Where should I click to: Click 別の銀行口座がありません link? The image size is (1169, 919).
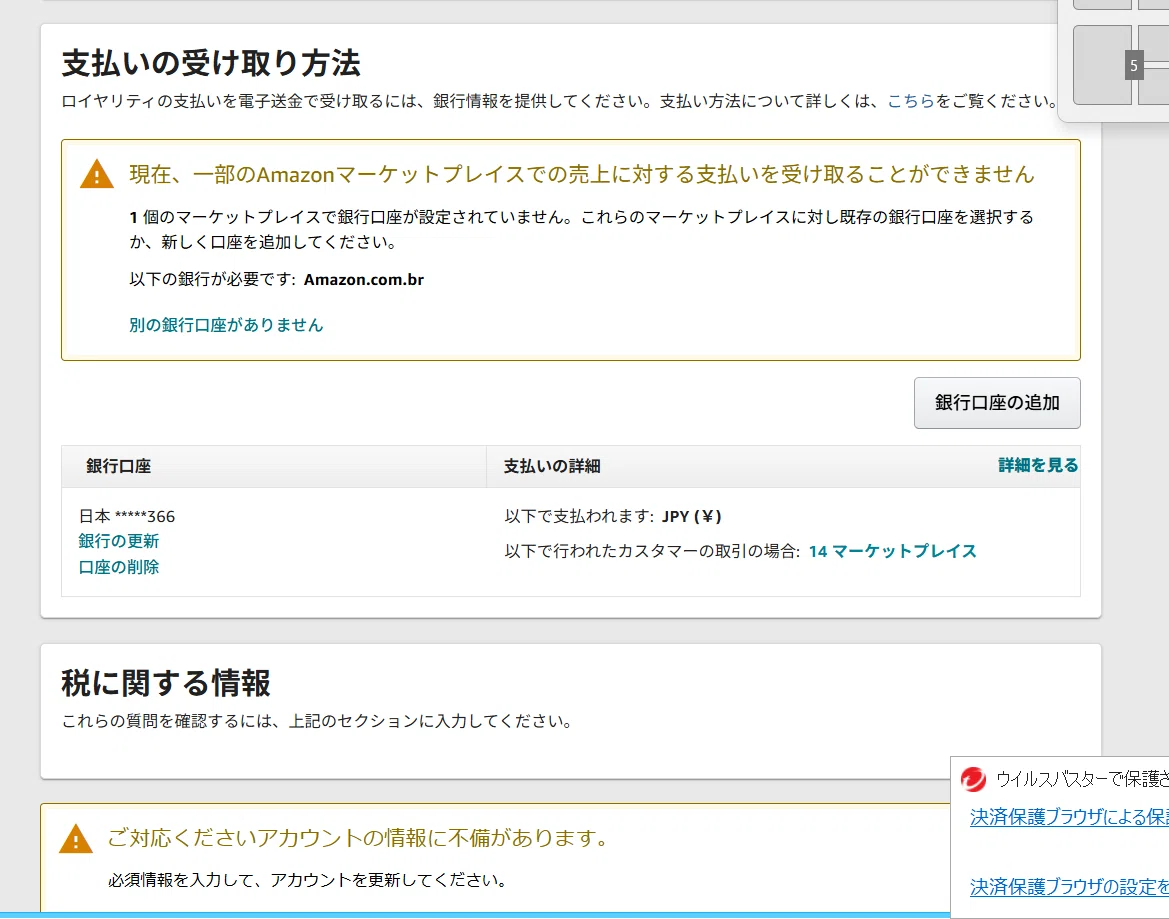point(226,325)
